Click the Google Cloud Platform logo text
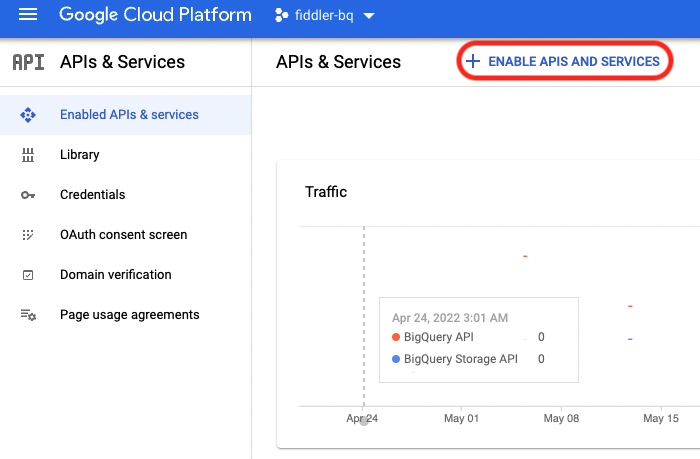Image resolution: width=700 pixels, height=459 pixels. coord(155,15)
